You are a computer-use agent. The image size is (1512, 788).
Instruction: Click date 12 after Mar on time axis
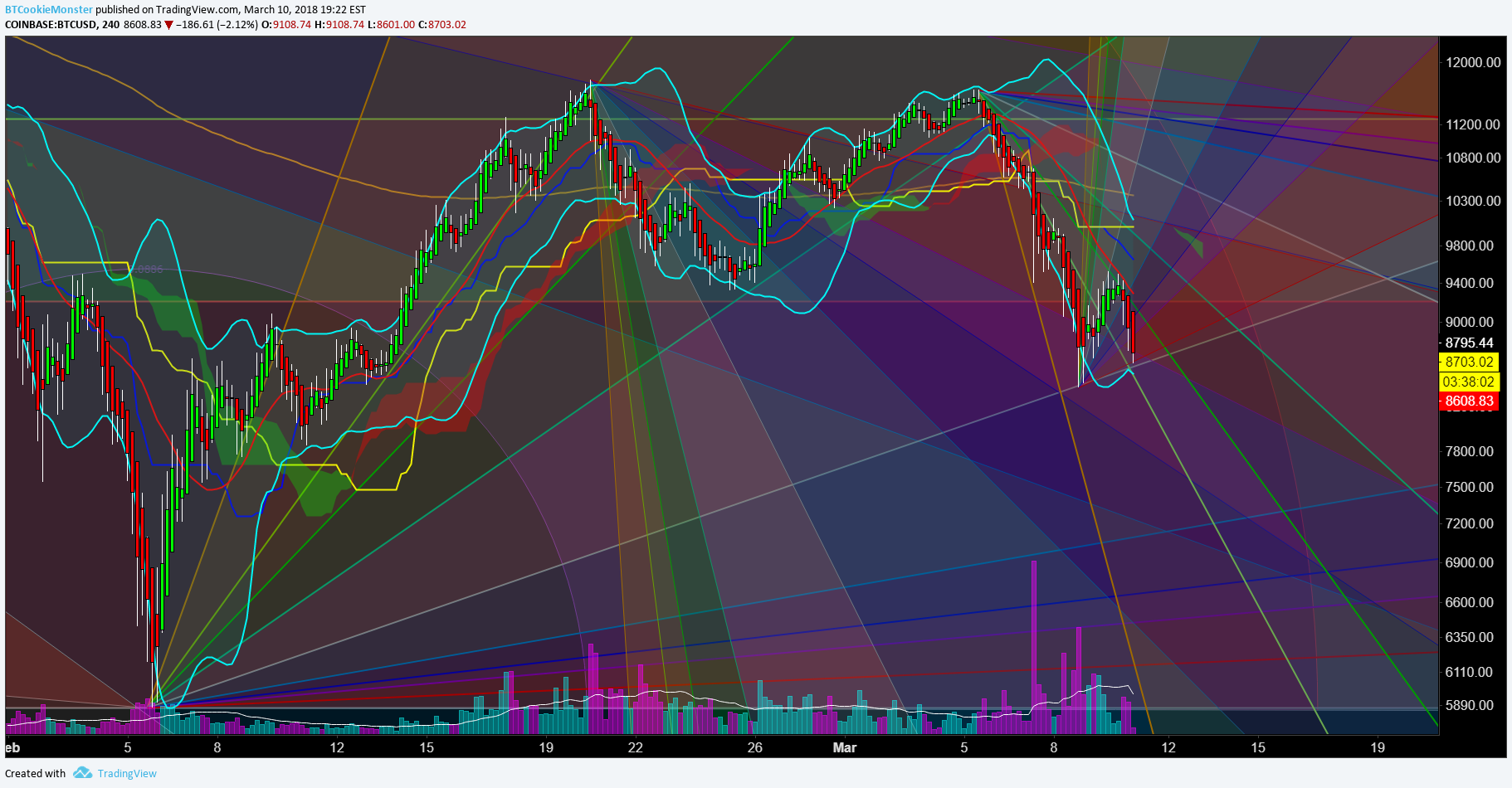point(1168,747)
